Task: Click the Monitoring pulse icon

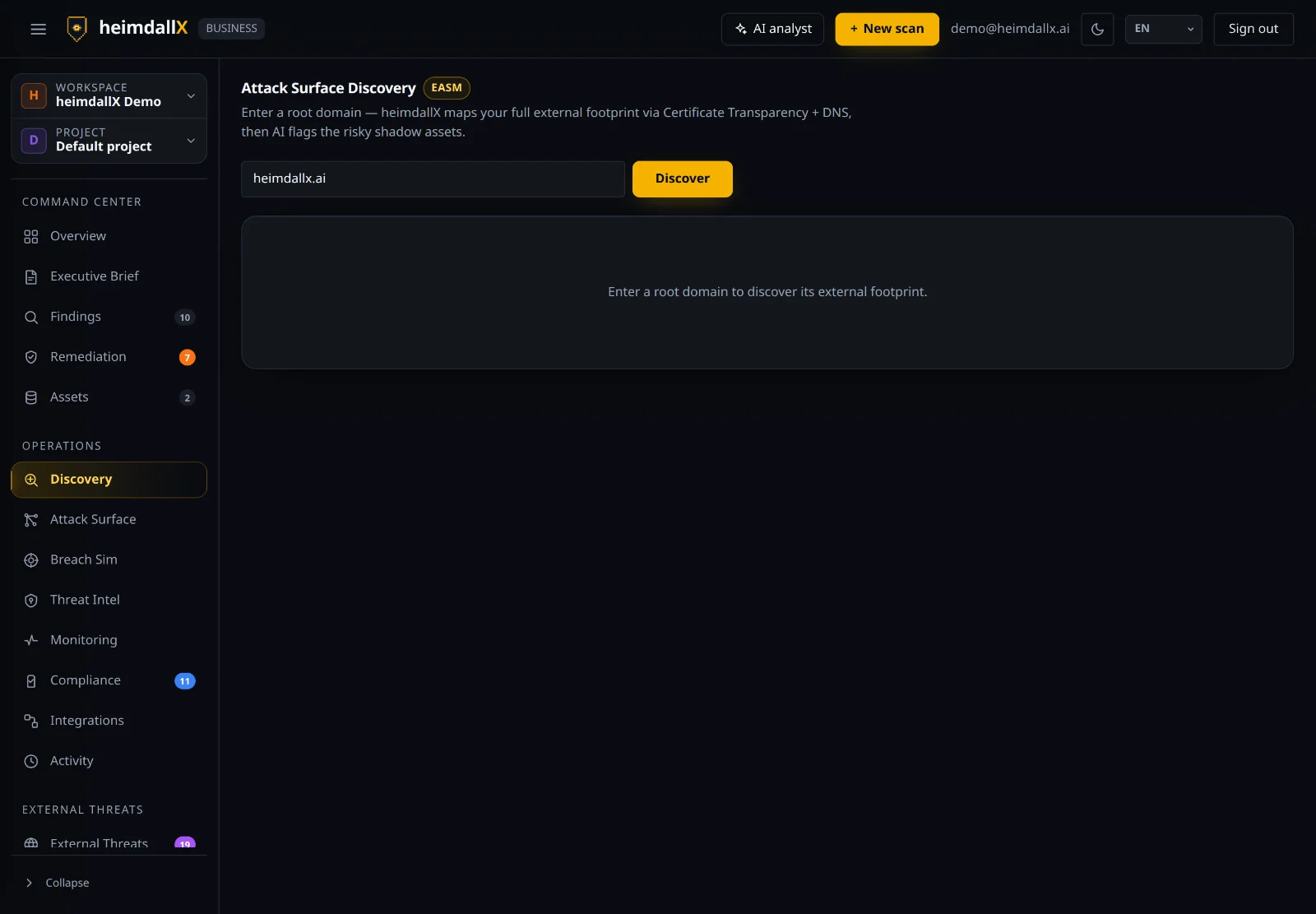Action: (x=31, y=640)
